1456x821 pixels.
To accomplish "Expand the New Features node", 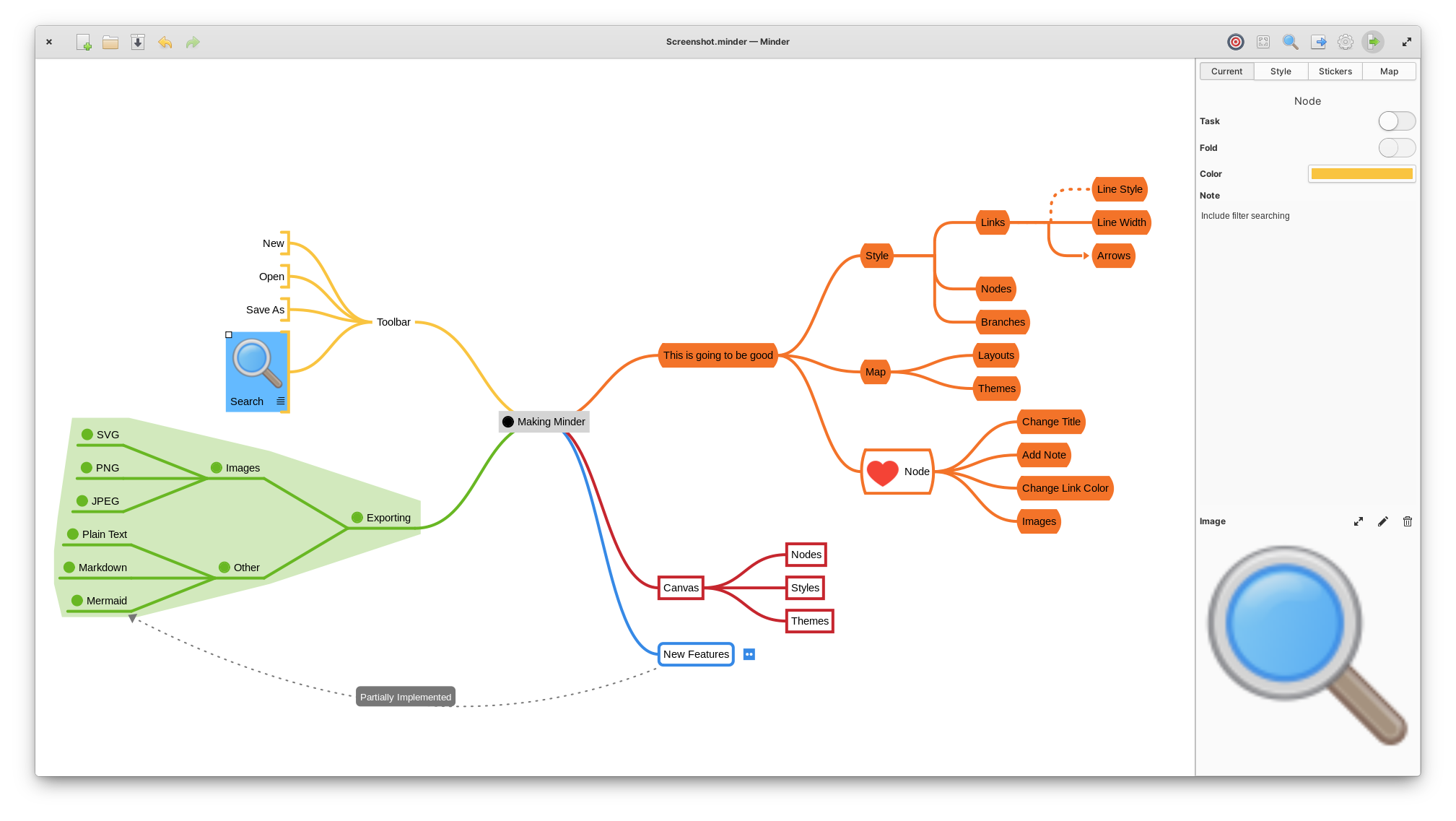I will click(748, 654).
